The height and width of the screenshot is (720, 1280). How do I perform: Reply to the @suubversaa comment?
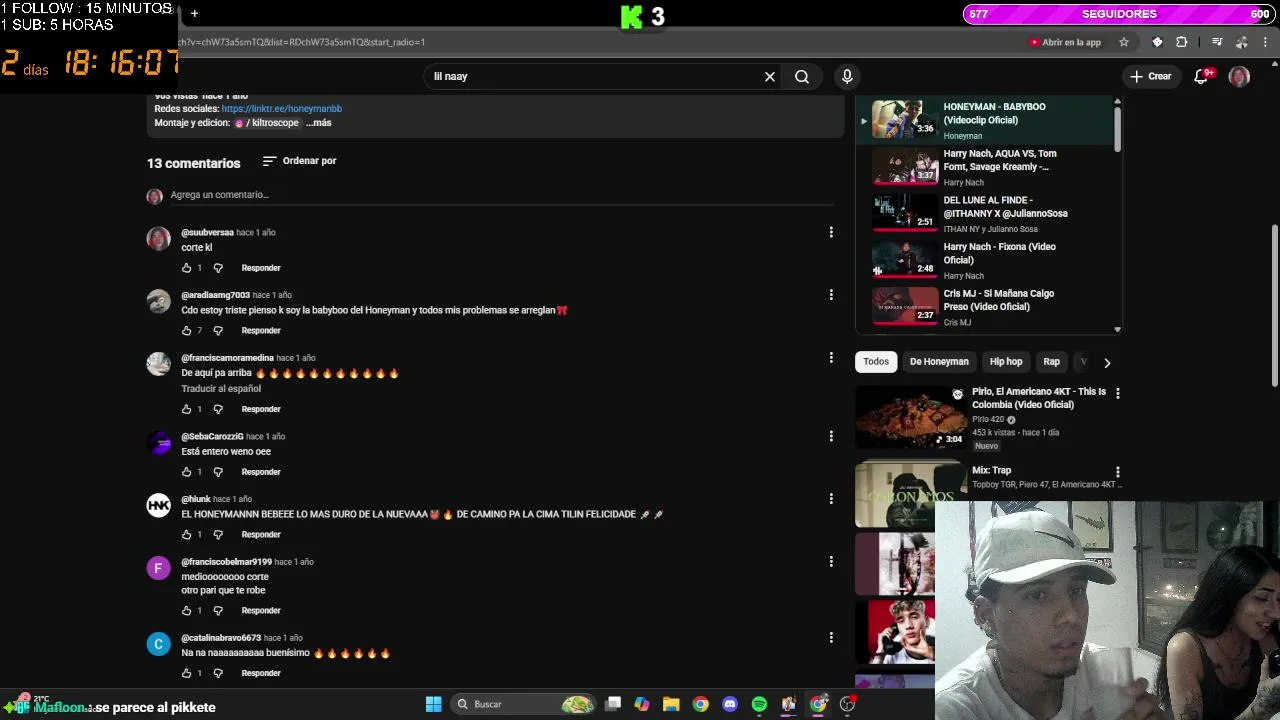tap(261, 268)
